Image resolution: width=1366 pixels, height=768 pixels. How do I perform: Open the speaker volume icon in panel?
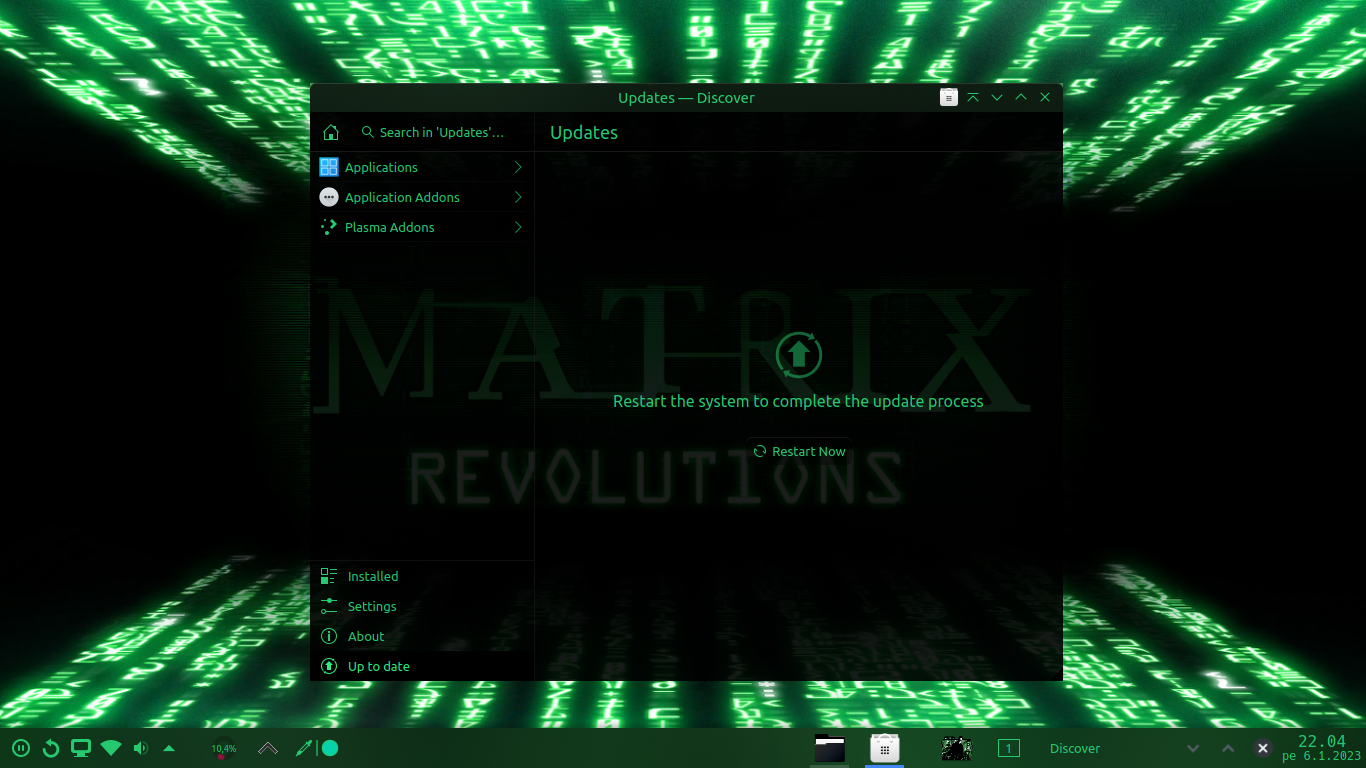pos(140,748)
